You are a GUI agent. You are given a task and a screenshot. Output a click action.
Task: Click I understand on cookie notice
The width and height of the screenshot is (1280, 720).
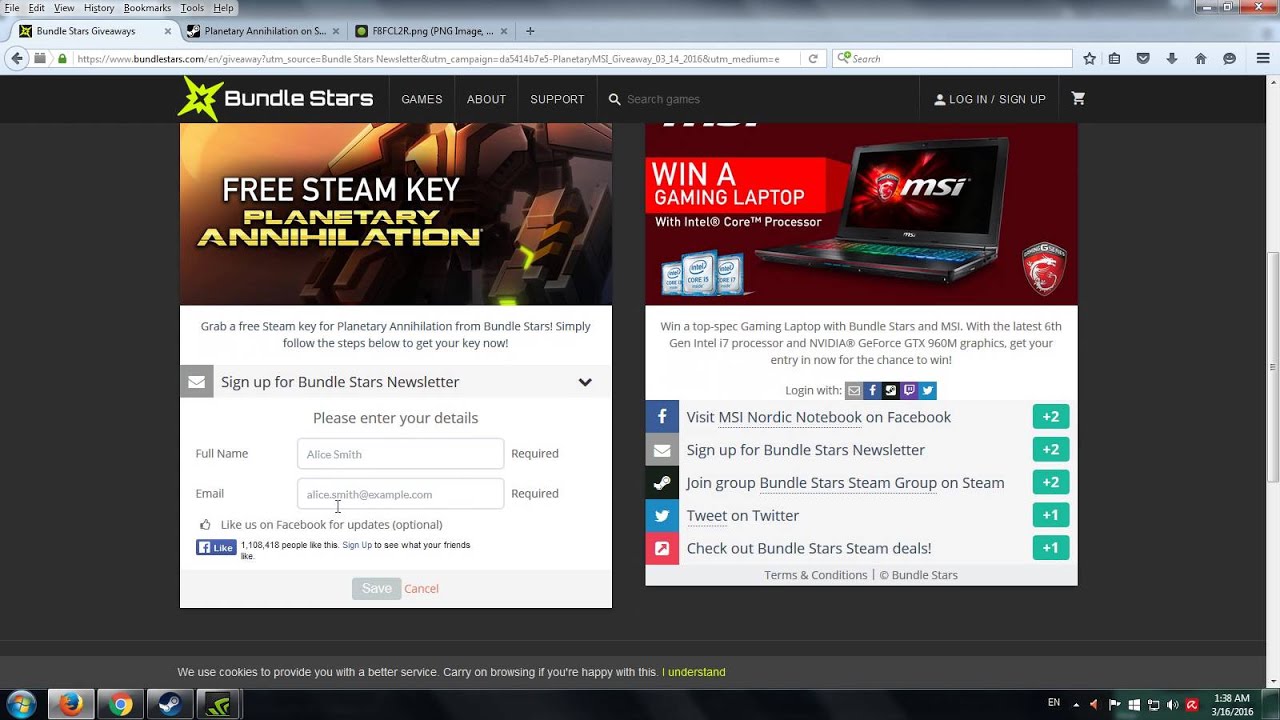pos(693,672)
